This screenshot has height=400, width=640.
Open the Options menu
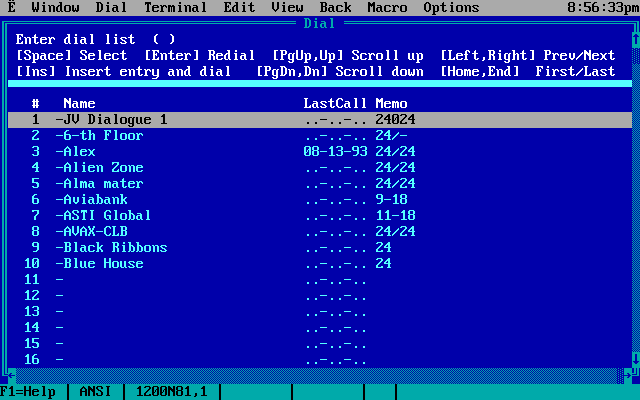(x=451, y=7)
